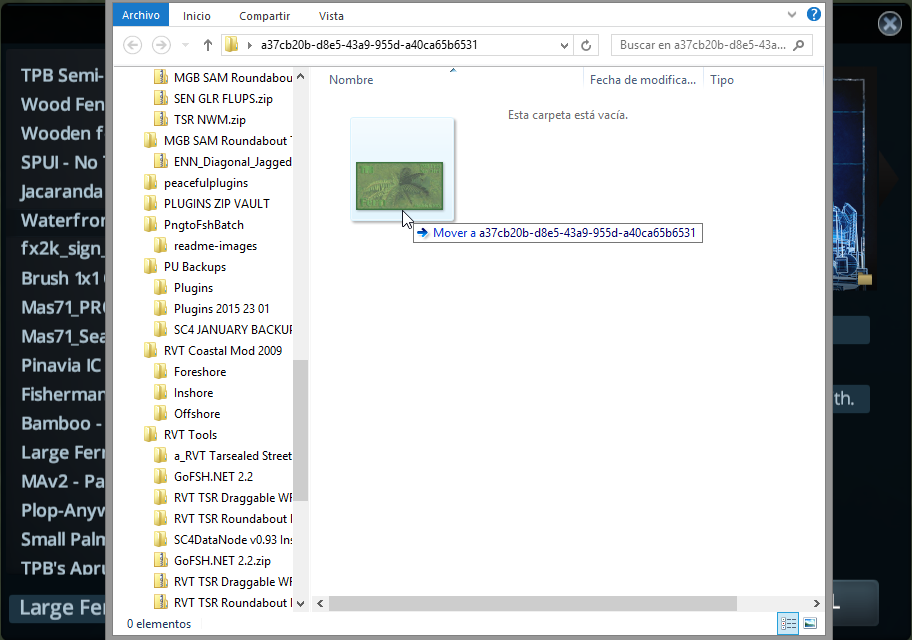The image size is (912, 640).
Task: Click the navigation tree scrollbar thumb
Action: pos(300,431)
